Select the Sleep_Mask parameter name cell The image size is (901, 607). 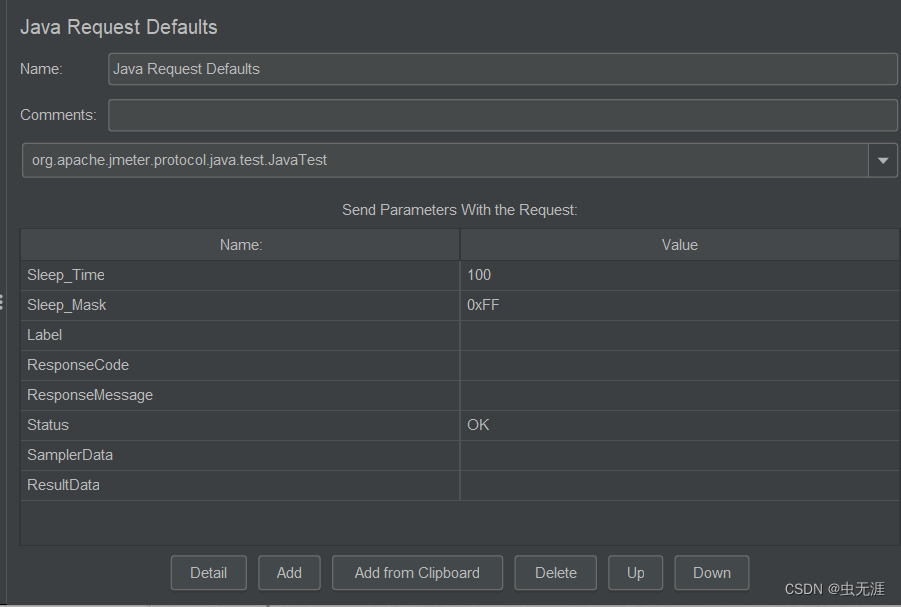pyautogui.click(x=240, y=305)
